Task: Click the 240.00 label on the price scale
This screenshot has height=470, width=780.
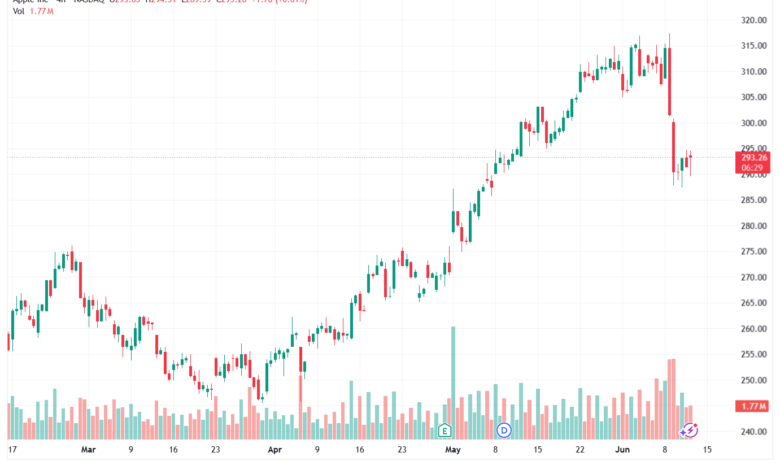Action: (x=754, y=432)
